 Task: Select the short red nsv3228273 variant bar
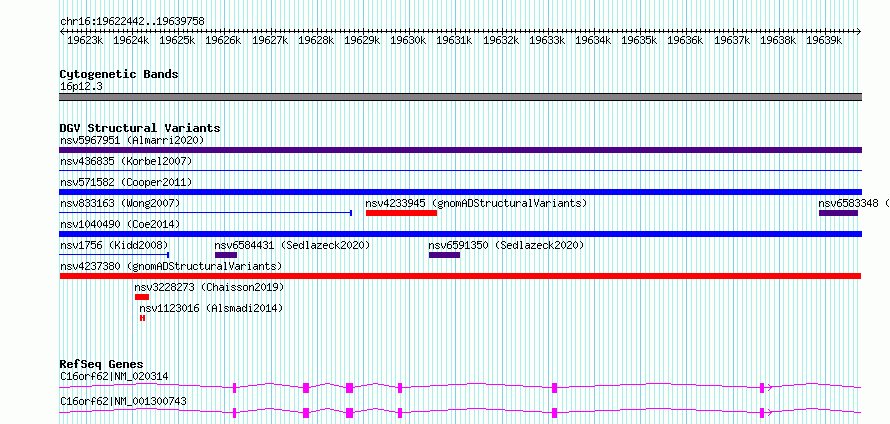[x=142, y=297]
